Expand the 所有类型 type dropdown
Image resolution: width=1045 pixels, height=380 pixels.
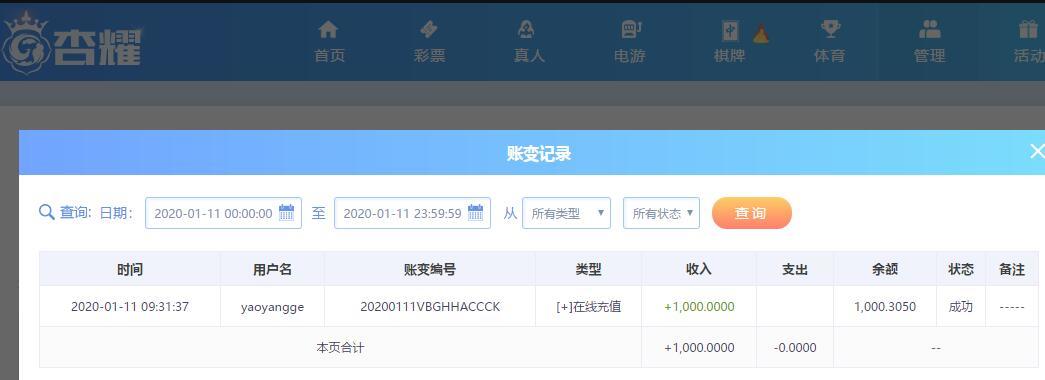tap(566, 213)
